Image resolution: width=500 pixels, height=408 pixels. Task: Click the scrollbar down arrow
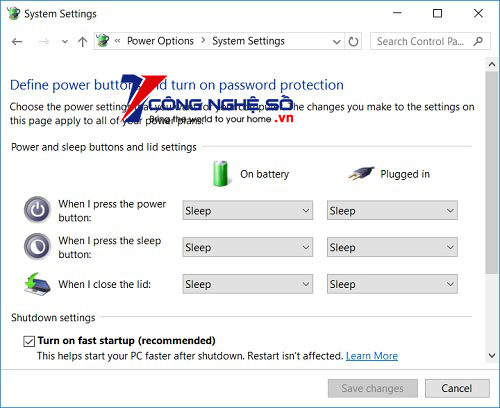point(492,355)
